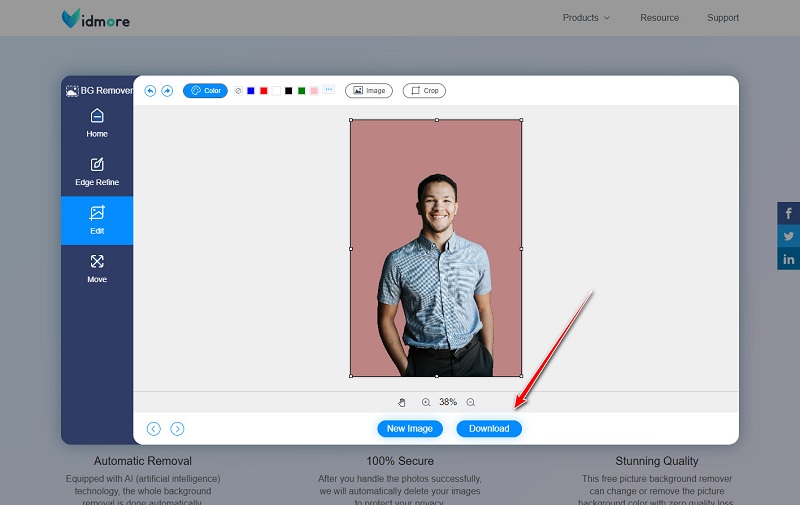
Task: Select the transparent no-color option
Action: (x=238, y=91)
